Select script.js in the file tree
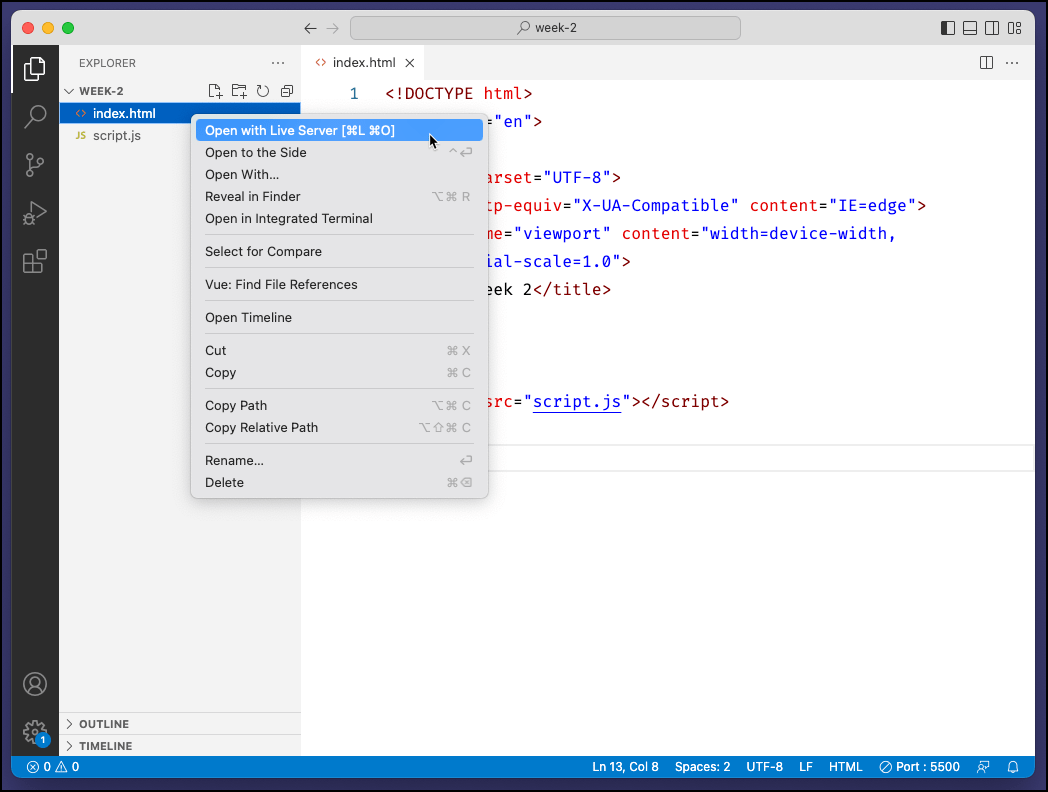The image size is (1048, 792). pos(180,136)
